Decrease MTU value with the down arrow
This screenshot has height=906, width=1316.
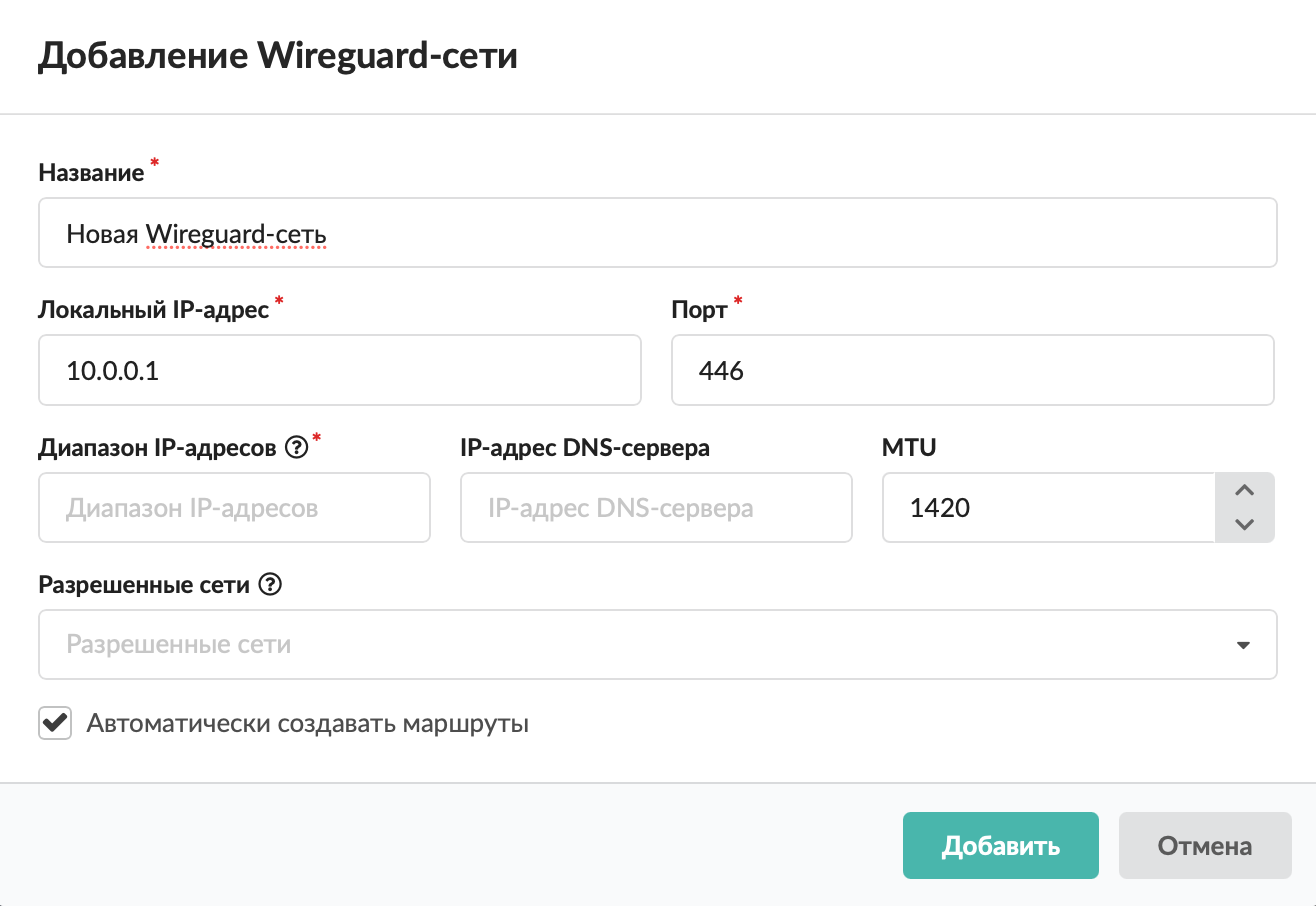click(x=1244, y=525)
